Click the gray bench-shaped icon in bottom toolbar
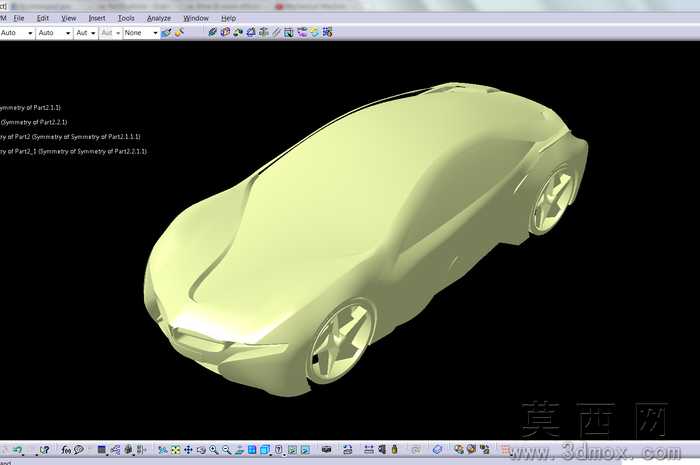The height and width of the screenshot is (465, 700). click(369, 450)
